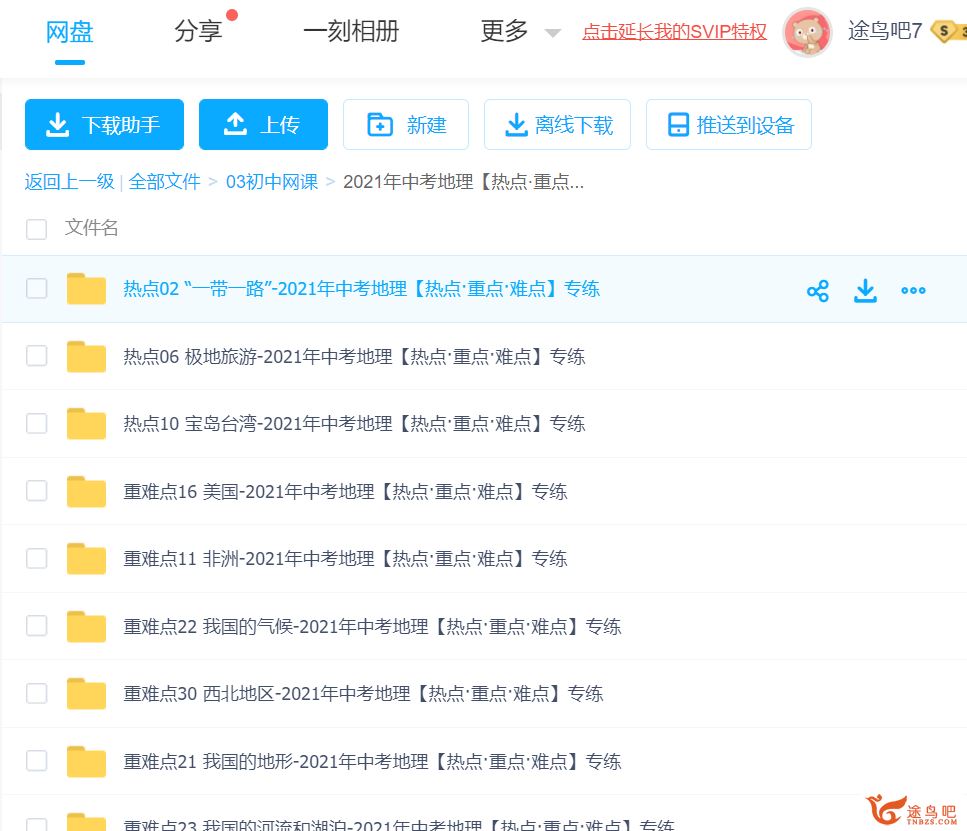Click the user avatar picture
Screen dimensions: 967x831
point(807,32)
